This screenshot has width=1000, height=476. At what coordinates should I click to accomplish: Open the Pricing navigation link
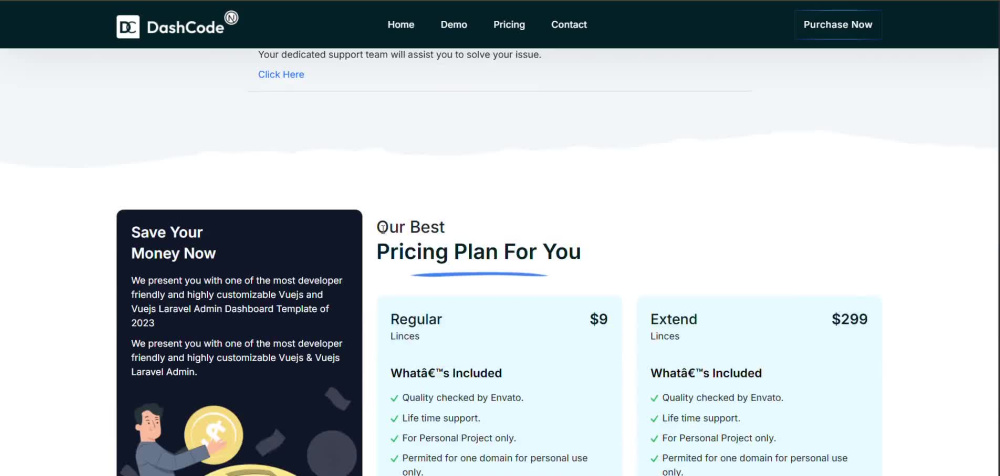[509, 25]
